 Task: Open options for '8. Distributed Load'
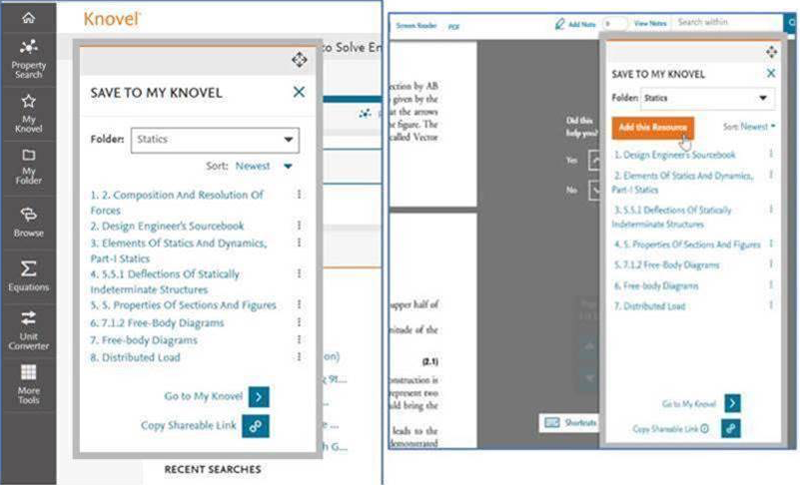tap(299, 357)
